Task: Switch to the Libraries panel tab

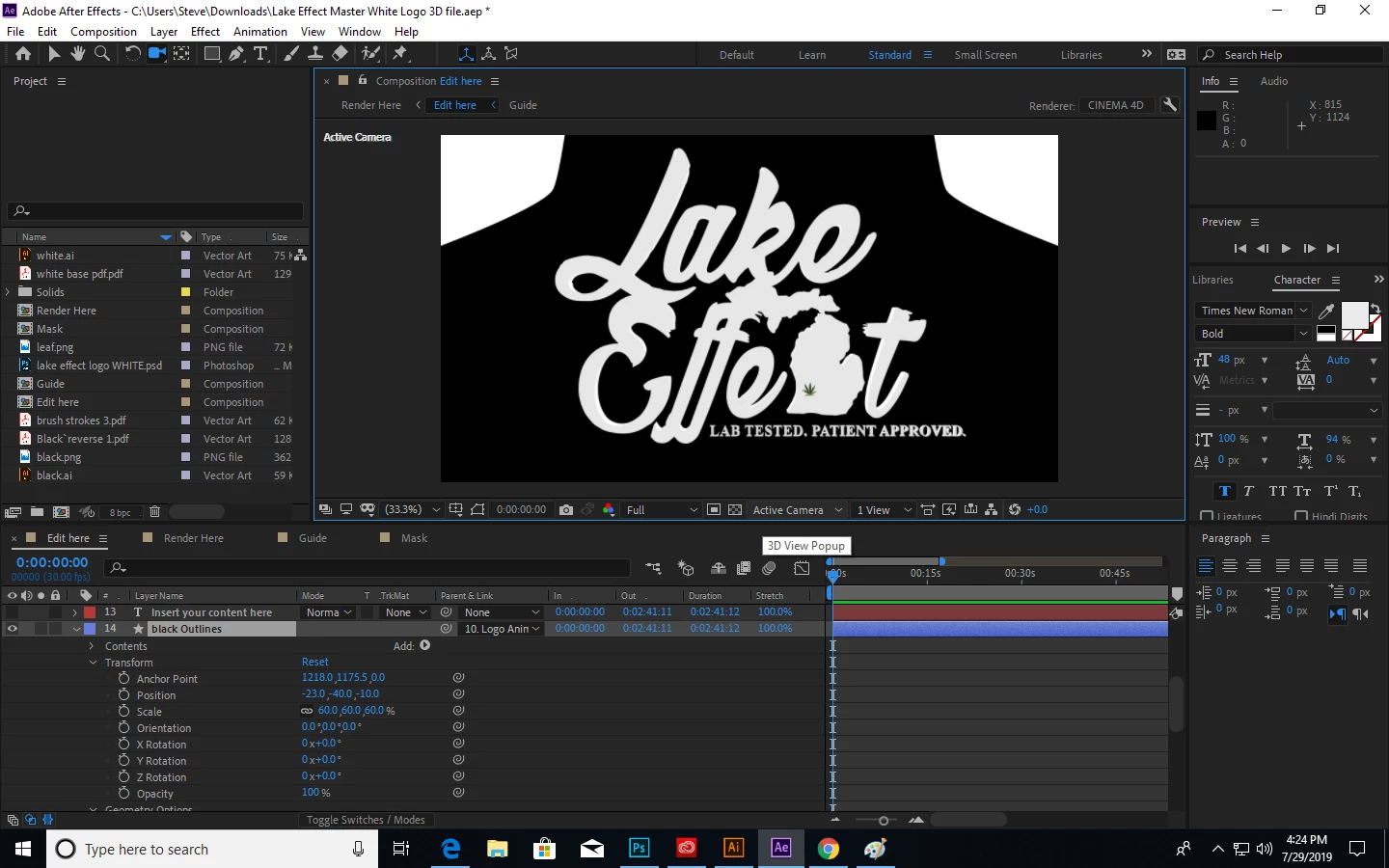Action: 1212,280
